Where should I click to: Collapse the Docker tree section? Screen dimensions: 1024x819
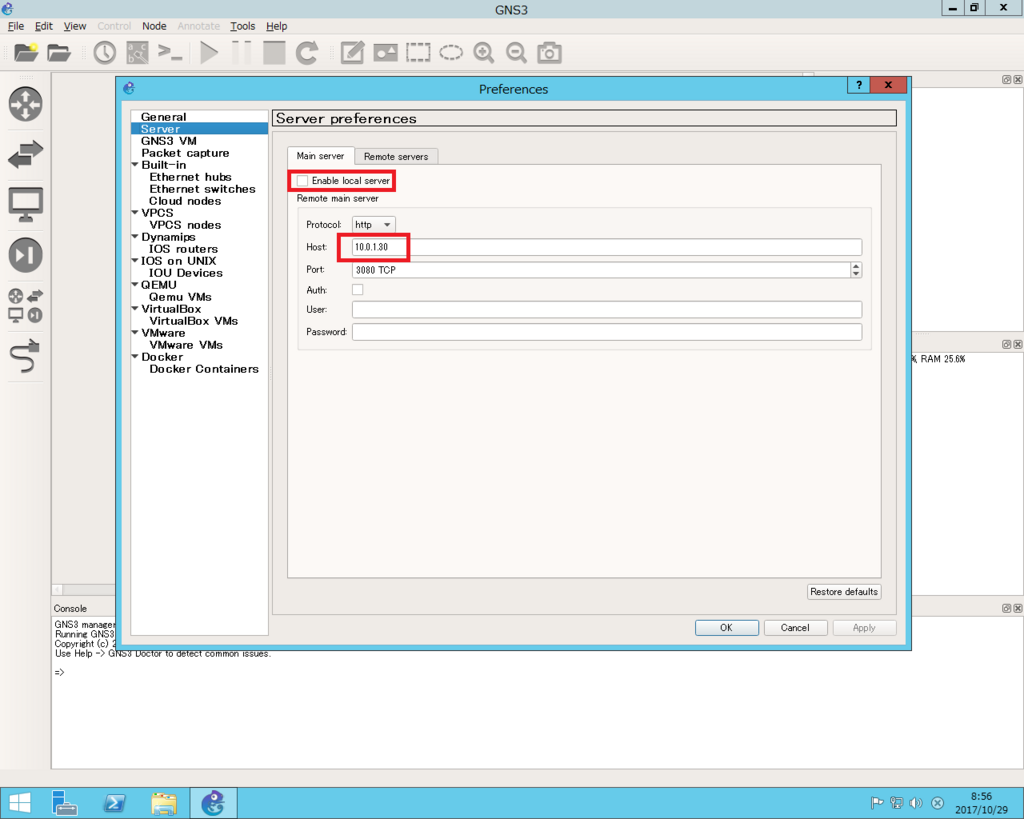[135, 357]
